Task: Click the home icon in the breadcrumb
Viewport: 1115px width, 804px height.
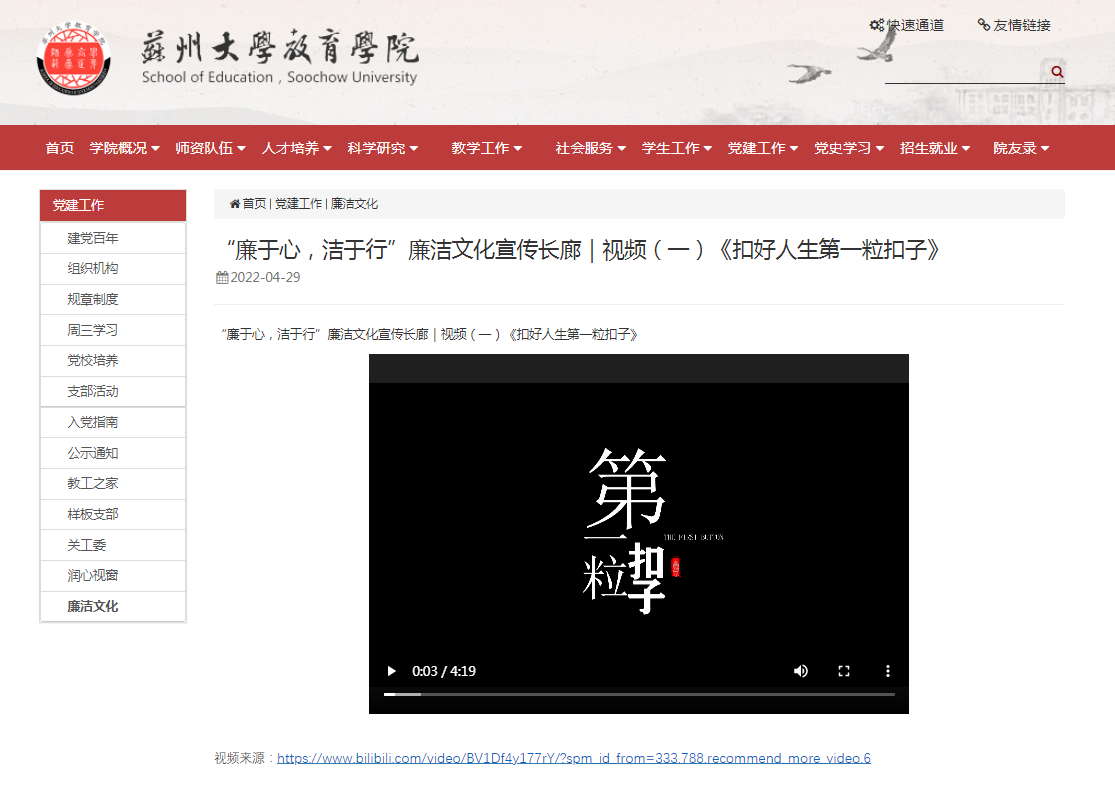Action: (x=235, y=204)
